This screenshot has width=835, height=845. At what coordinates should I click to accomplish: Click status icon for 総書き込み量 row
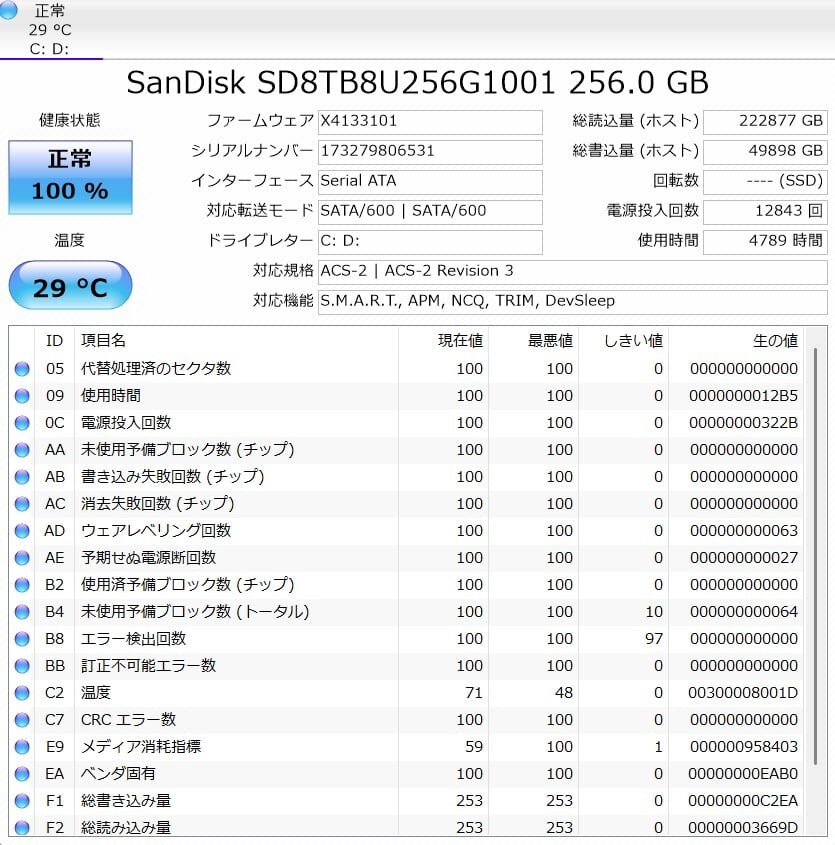click(x=21, y=801)
